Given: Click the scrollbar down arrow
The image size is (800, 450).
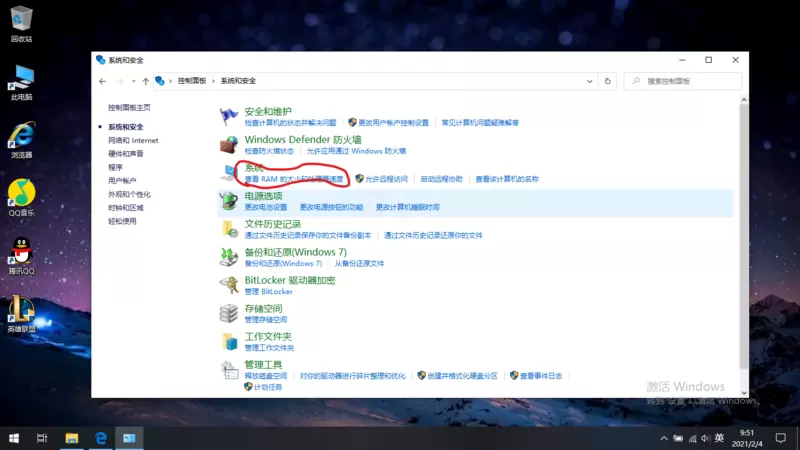Looking at the screenshot, I should pyautogui.click(x=744, y=393).
